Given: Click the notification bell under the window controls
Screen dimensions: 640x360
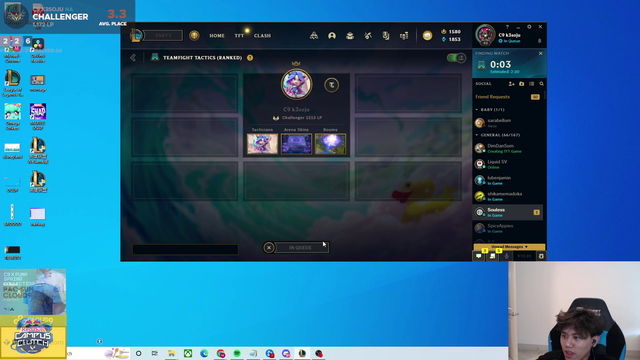Looking at the screenshot, I should tap(539, 41).
